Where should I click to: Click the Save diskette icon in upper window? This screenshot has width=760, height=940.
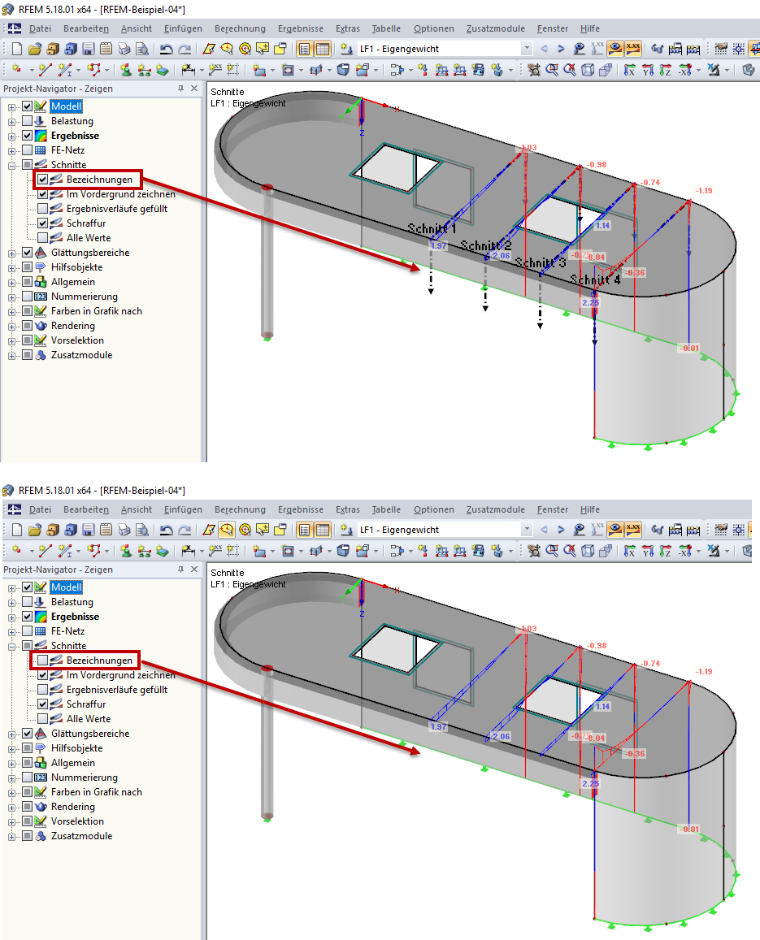pyautogui.click(x=89, y=49)
